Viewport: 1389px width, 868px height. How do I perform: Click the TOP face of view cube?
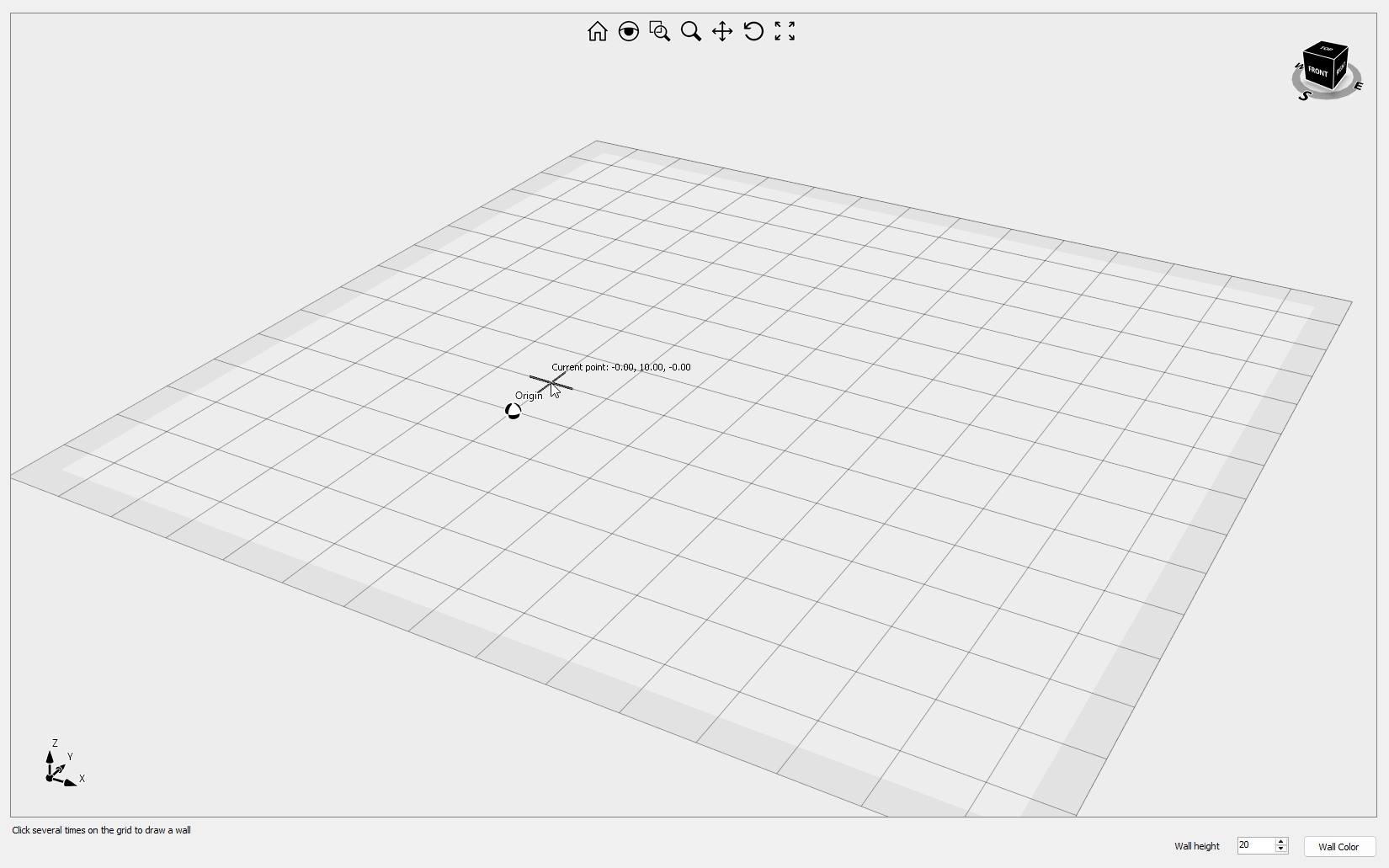[x=1327, y=49]
